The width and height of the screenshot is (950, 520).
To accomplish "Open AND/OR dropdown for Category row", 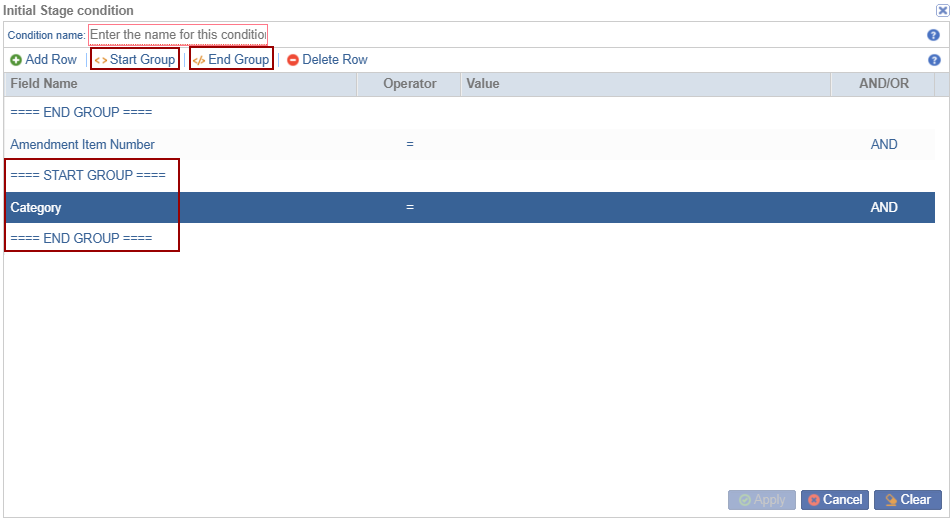I will [884, 208].
